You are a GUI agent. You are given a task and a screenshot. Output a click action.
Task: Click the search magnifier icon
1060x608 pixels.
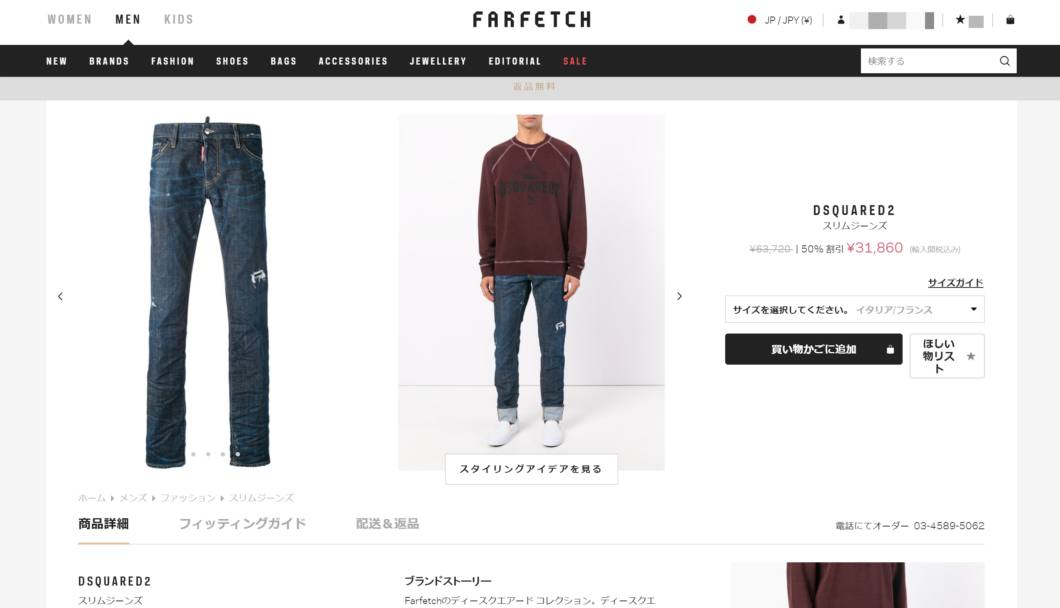click(1005, 61)
